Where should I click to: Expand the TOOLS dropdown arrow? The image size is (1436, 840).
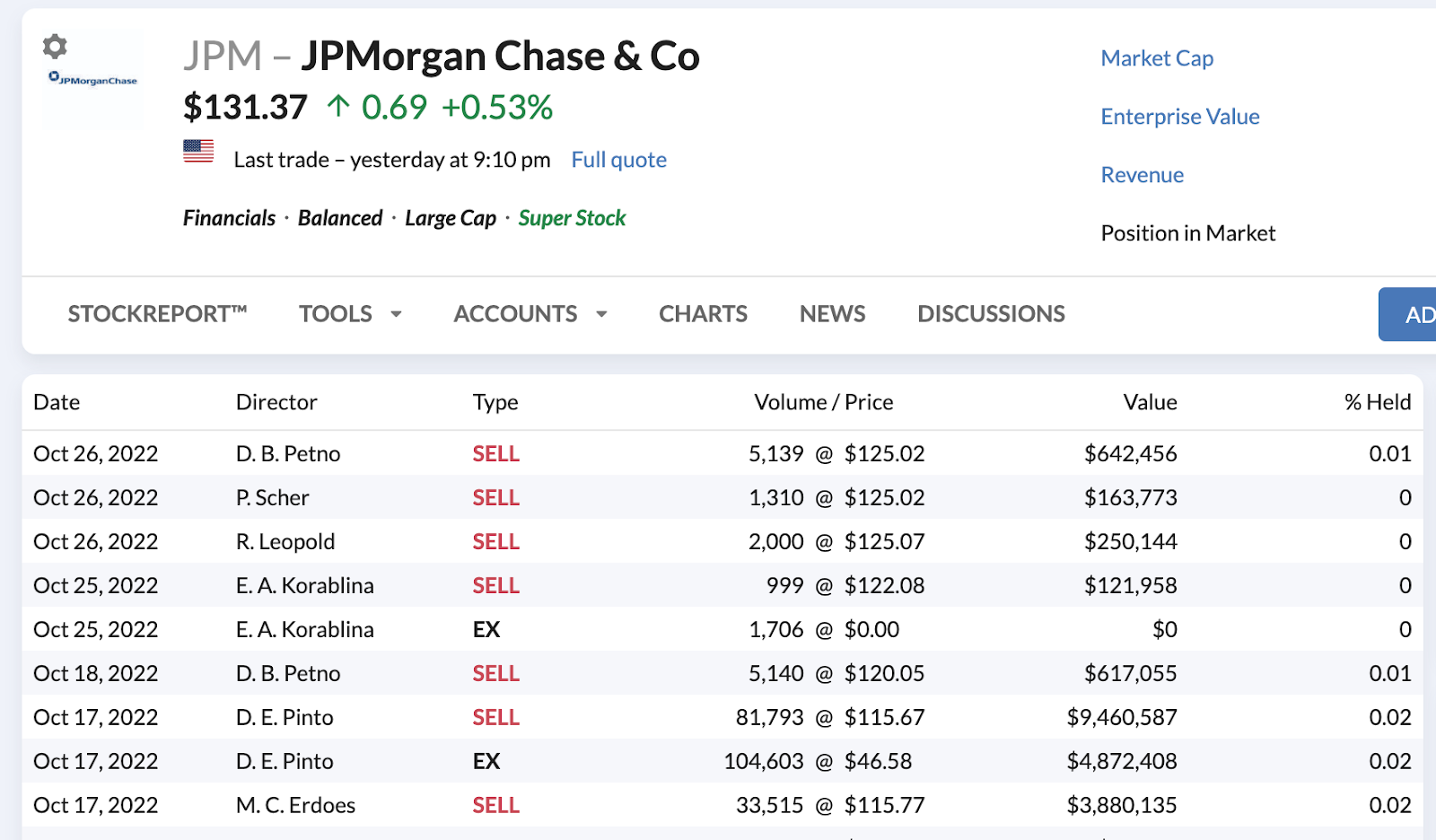(x=396, y=314)
